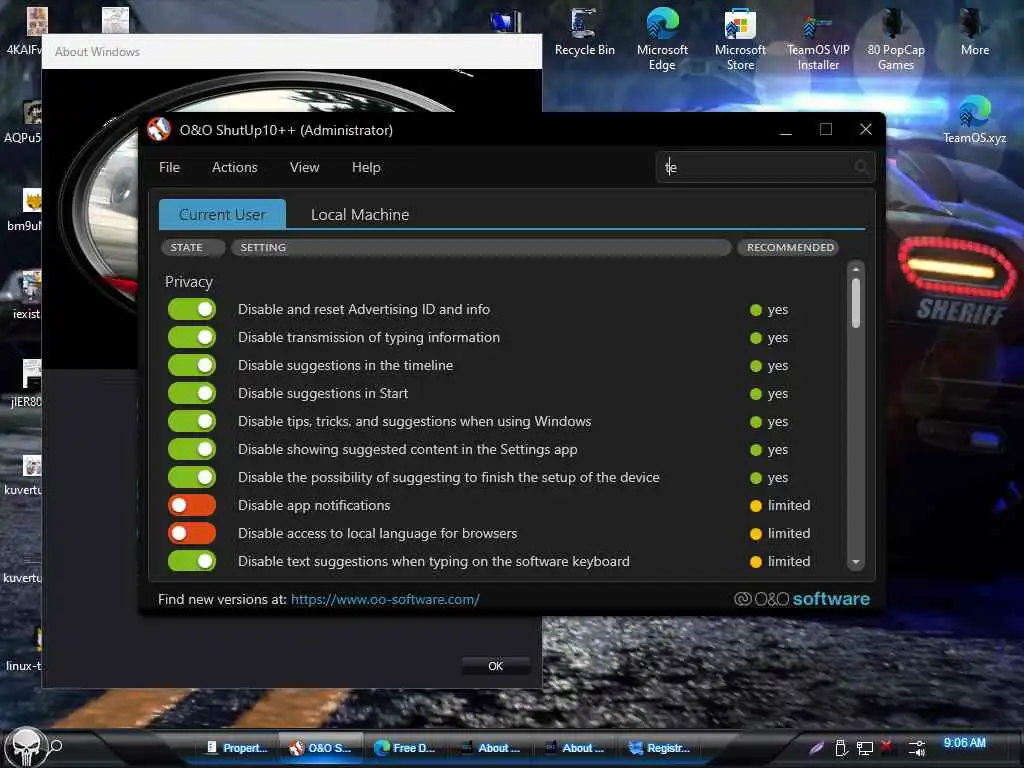The width and height of the screenshot is (1024, 768).
Task: Open the Recycle Bin desktop icon
Action: [584, 33]
